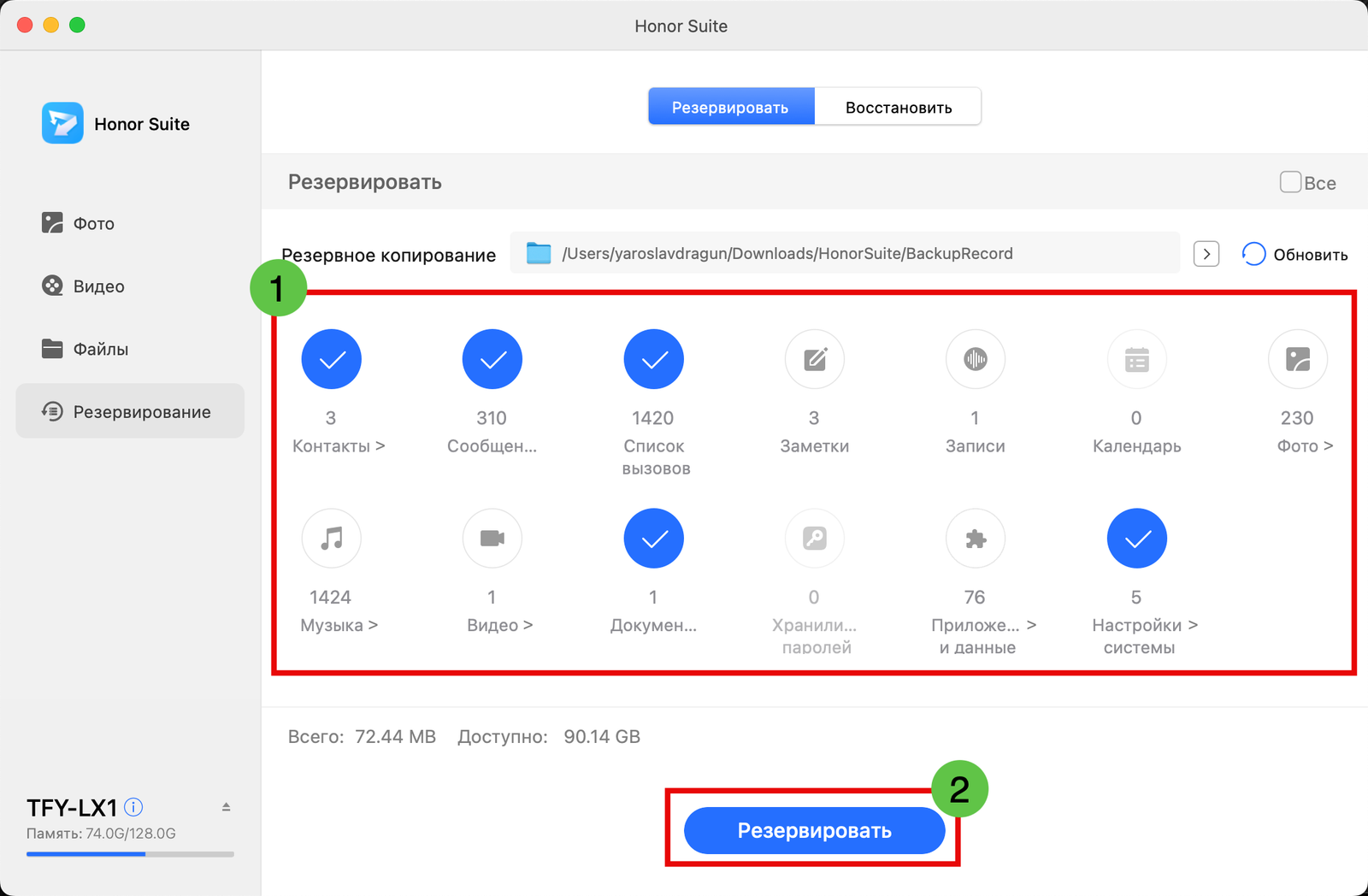Open Фото section in sidebar
This screenshot has width=1368, height=896.
pyautogui.click(x=130, y=223)
